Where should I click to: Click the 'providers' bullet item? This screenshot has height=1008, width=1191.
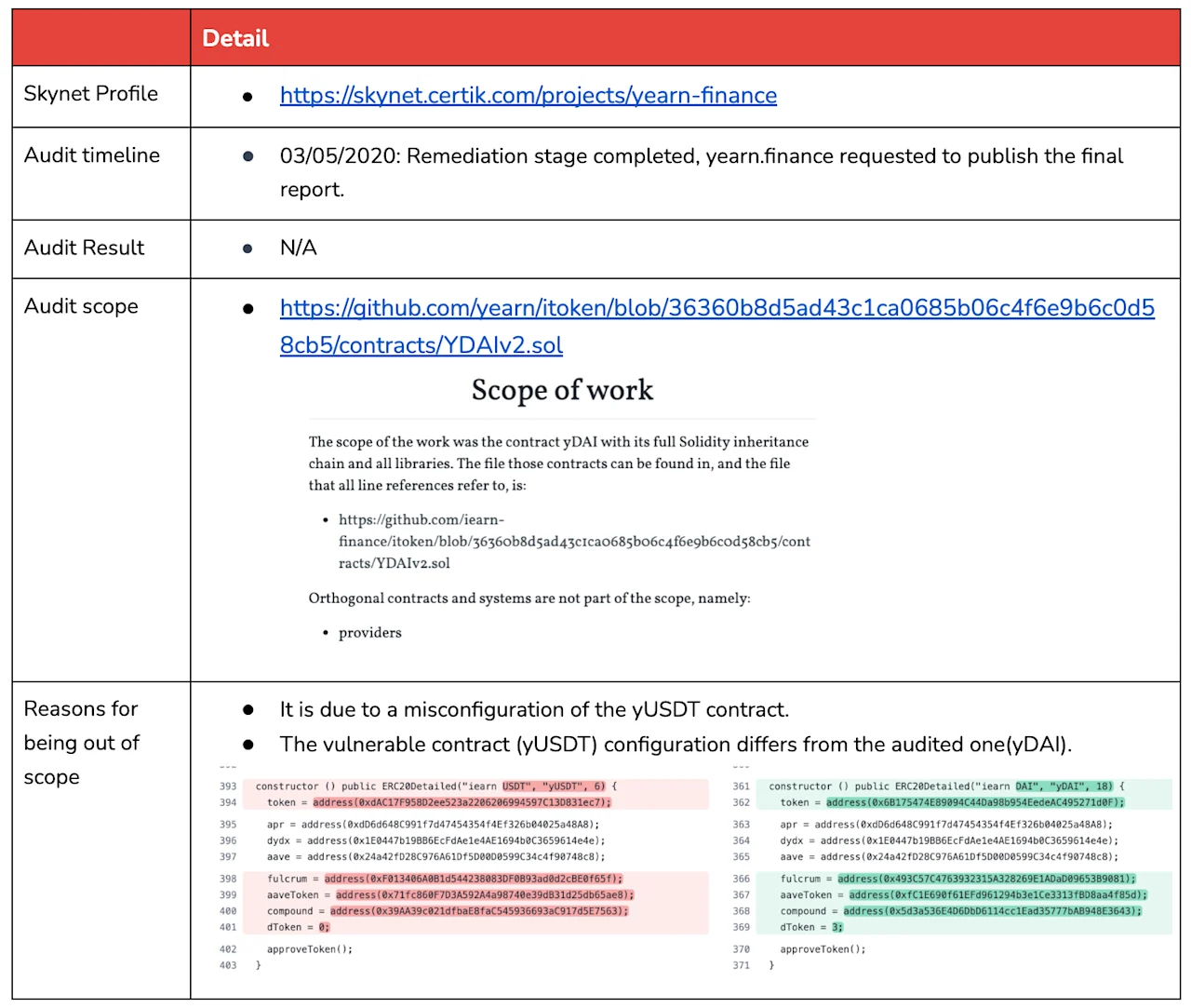point(370,633)
